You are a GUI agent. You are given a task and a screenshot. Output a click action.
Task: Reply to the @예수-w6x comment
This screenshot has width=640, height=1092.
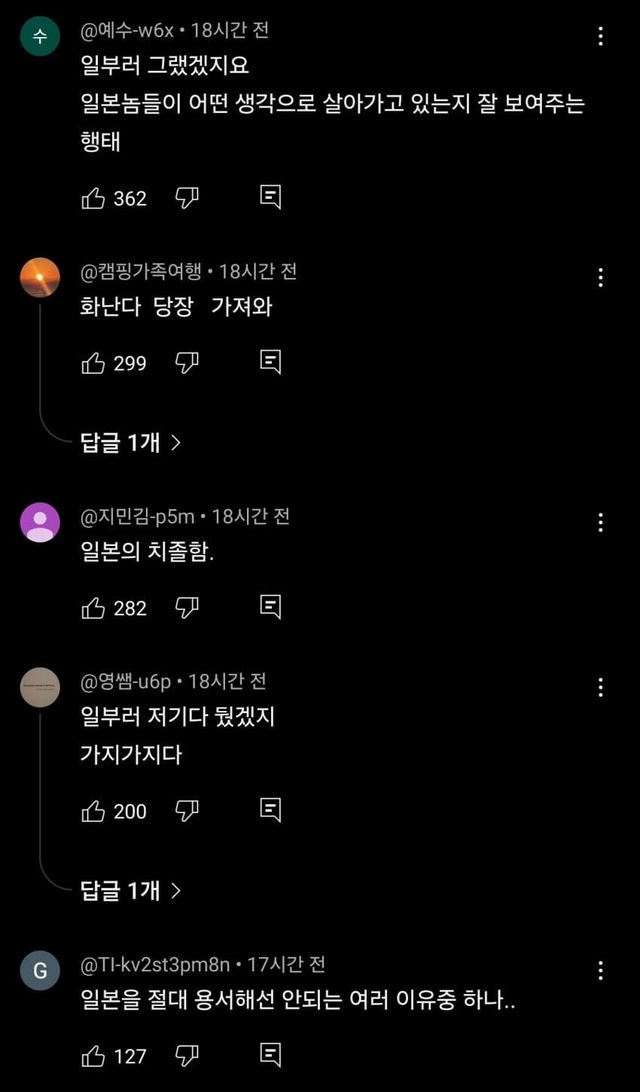270,198
